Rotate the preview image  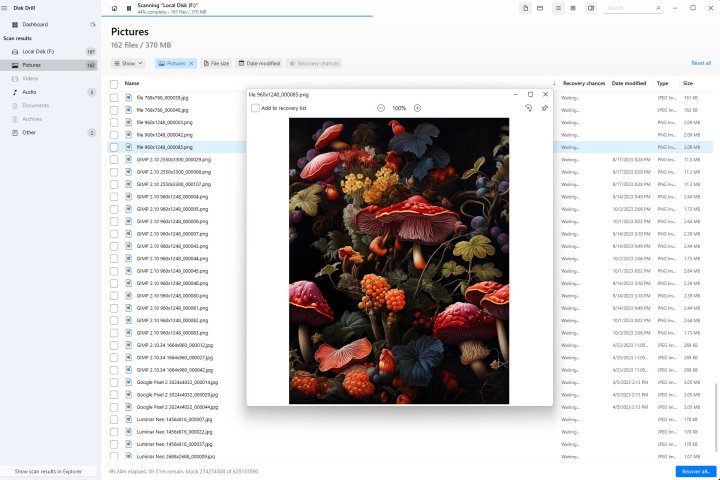528,108
